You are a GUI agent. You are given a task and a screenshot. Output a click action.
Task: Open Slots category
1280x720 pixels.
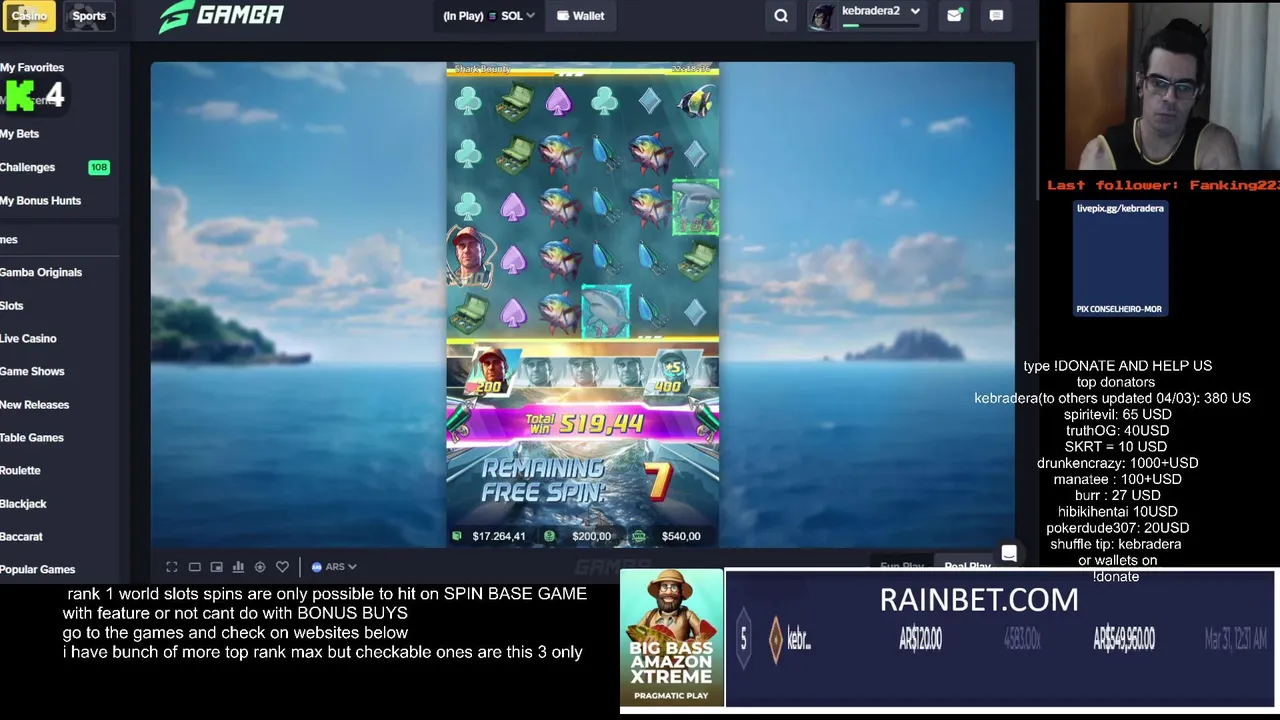click(12, 305)
